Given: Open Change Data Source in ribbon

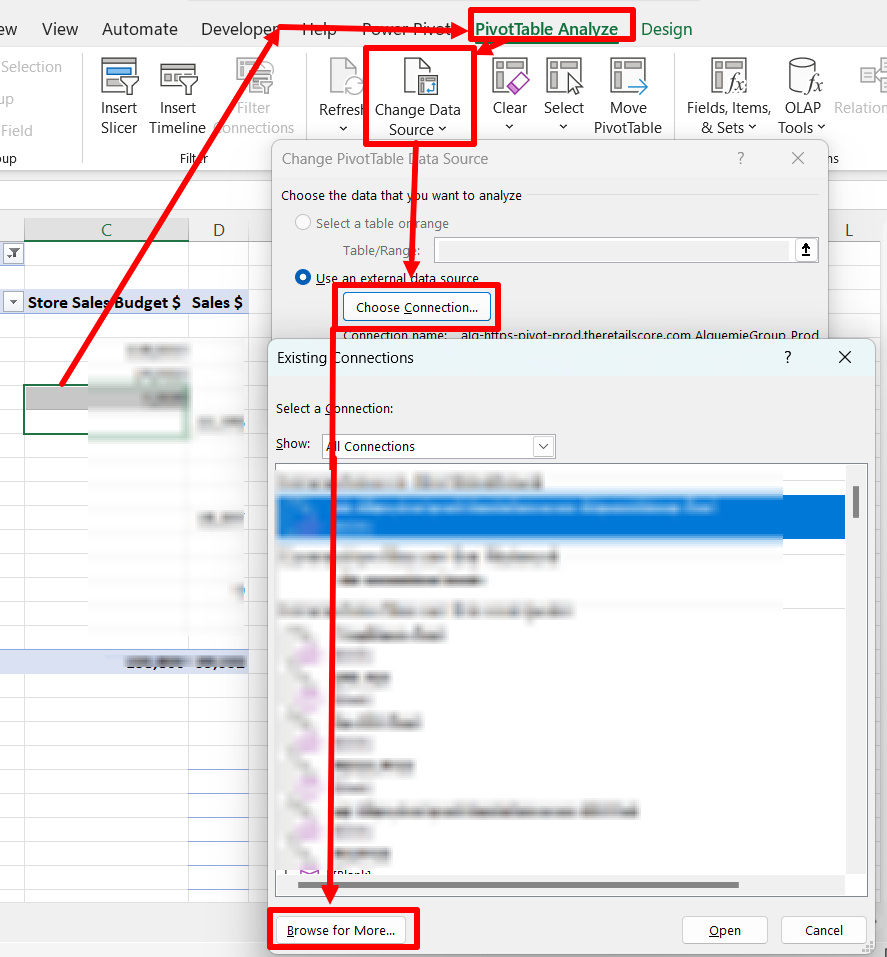Looking at the screenshot, I should click(417, 97).
